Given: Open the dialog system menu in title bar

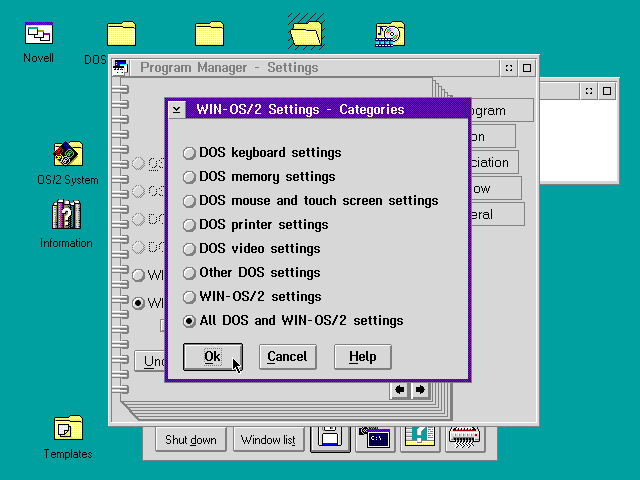Looking at the screenshot, I should coord(177,109).
